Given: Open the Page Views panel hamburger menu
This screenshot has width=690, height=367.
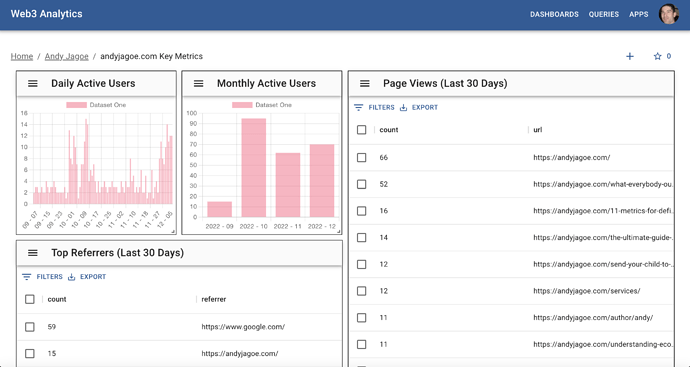Looking at the screenshot, I should click(x=364, y=84).
